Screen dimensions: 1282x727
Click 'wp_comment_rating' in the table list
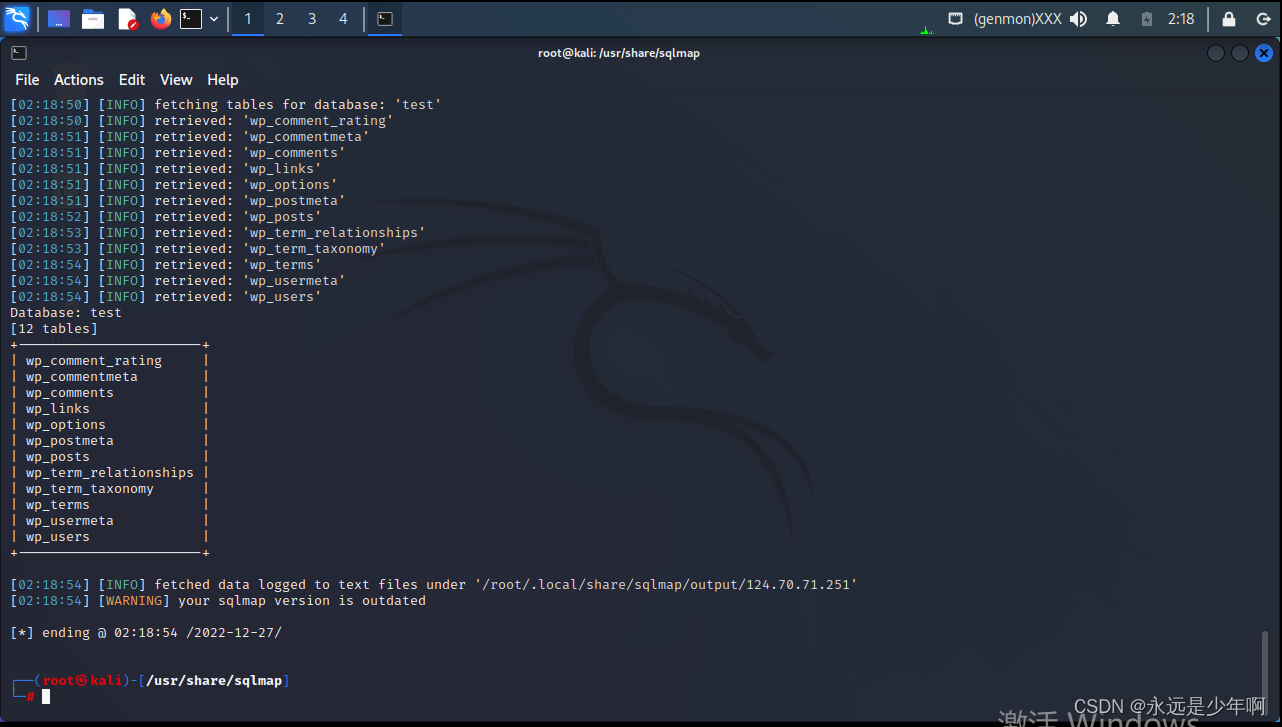click(x=94, y=361)
